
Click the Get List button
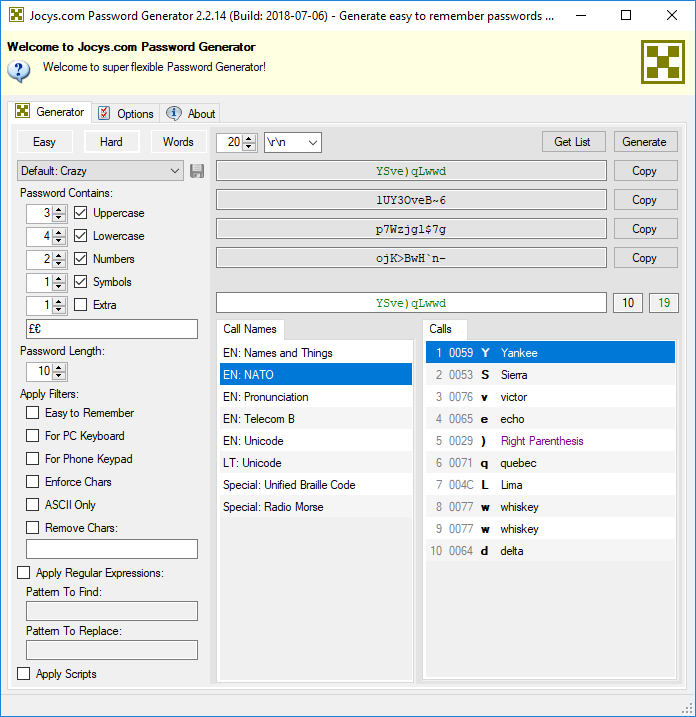[573, 142]
